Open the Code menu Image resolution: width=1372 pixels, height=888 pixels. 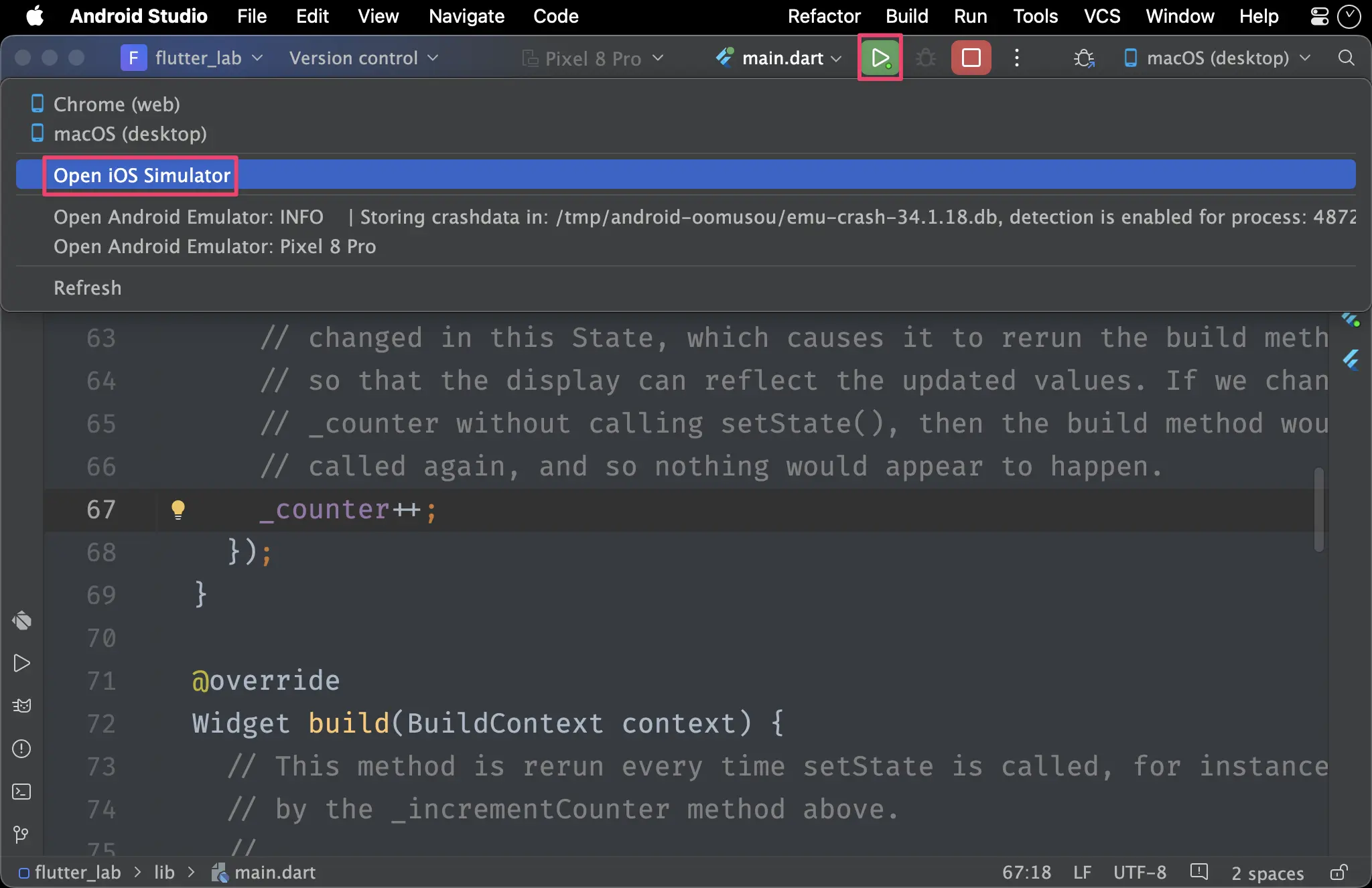tap(555, 16)
